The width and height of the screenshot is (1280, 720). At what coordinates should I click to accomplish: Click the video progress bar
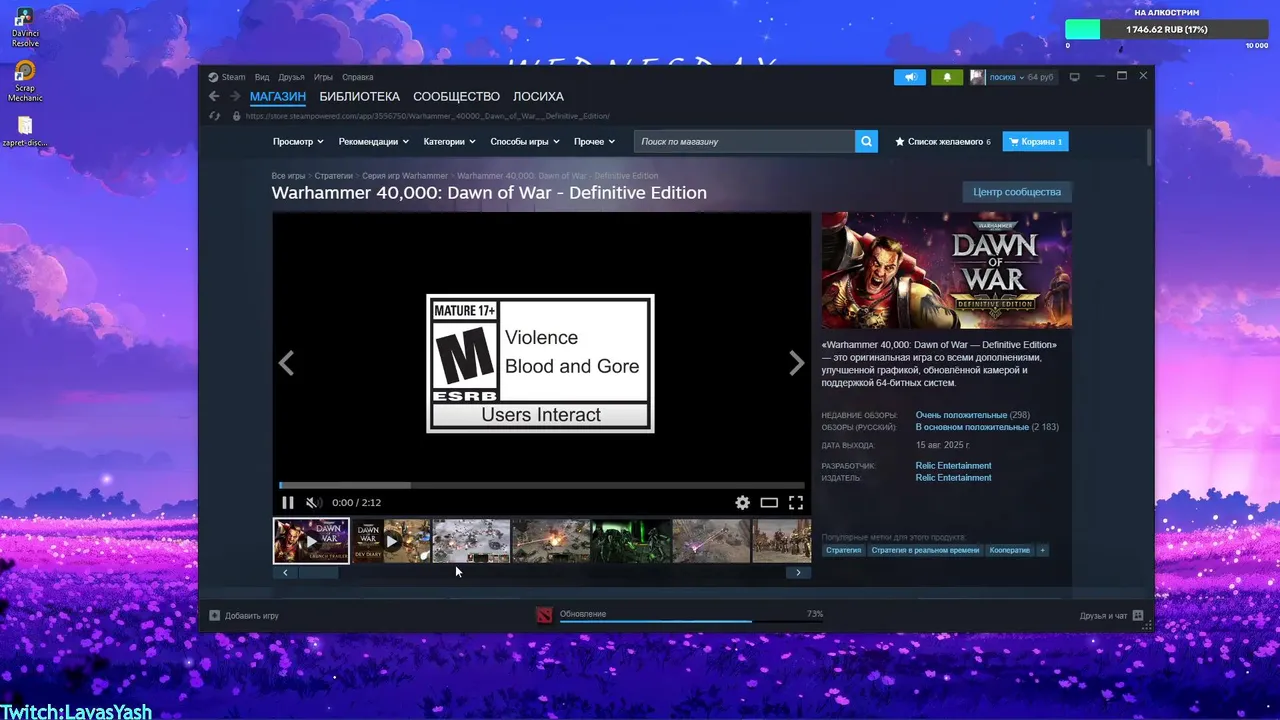pyautogui.click(x=541, y=486)
